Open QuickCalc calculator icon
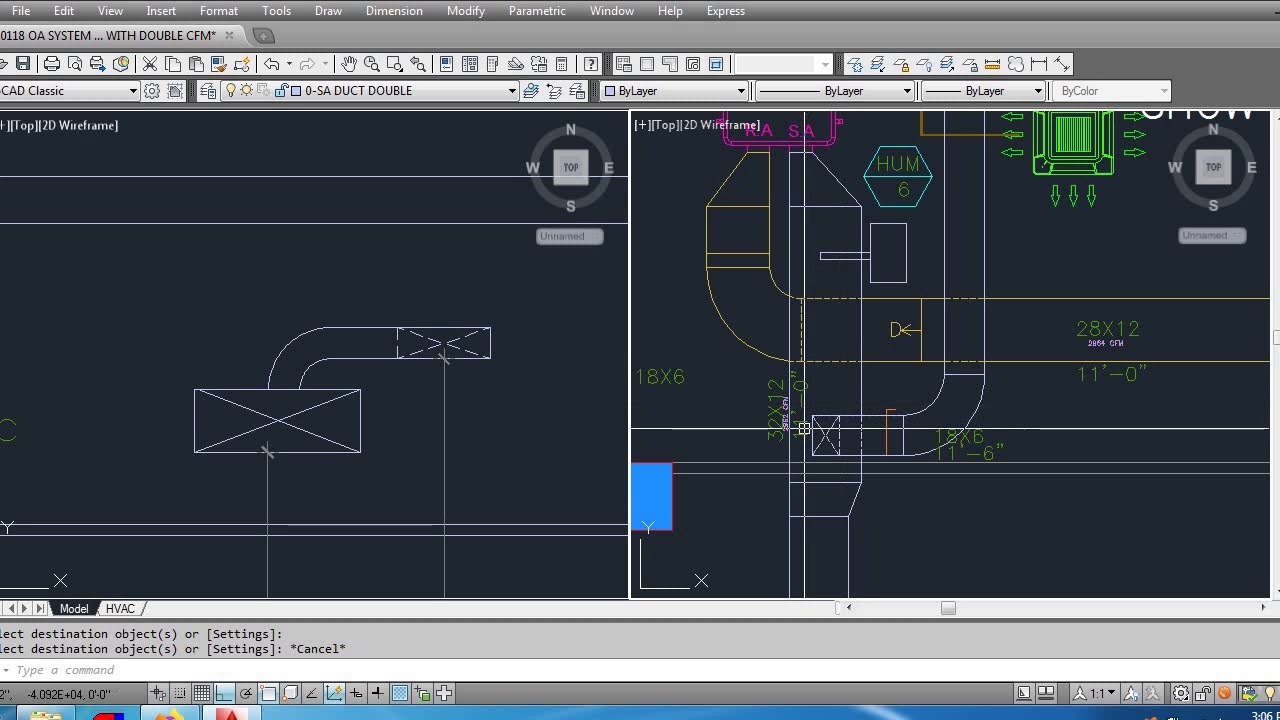This screenshot has height=720, width=1280. (x=561, y=64)
